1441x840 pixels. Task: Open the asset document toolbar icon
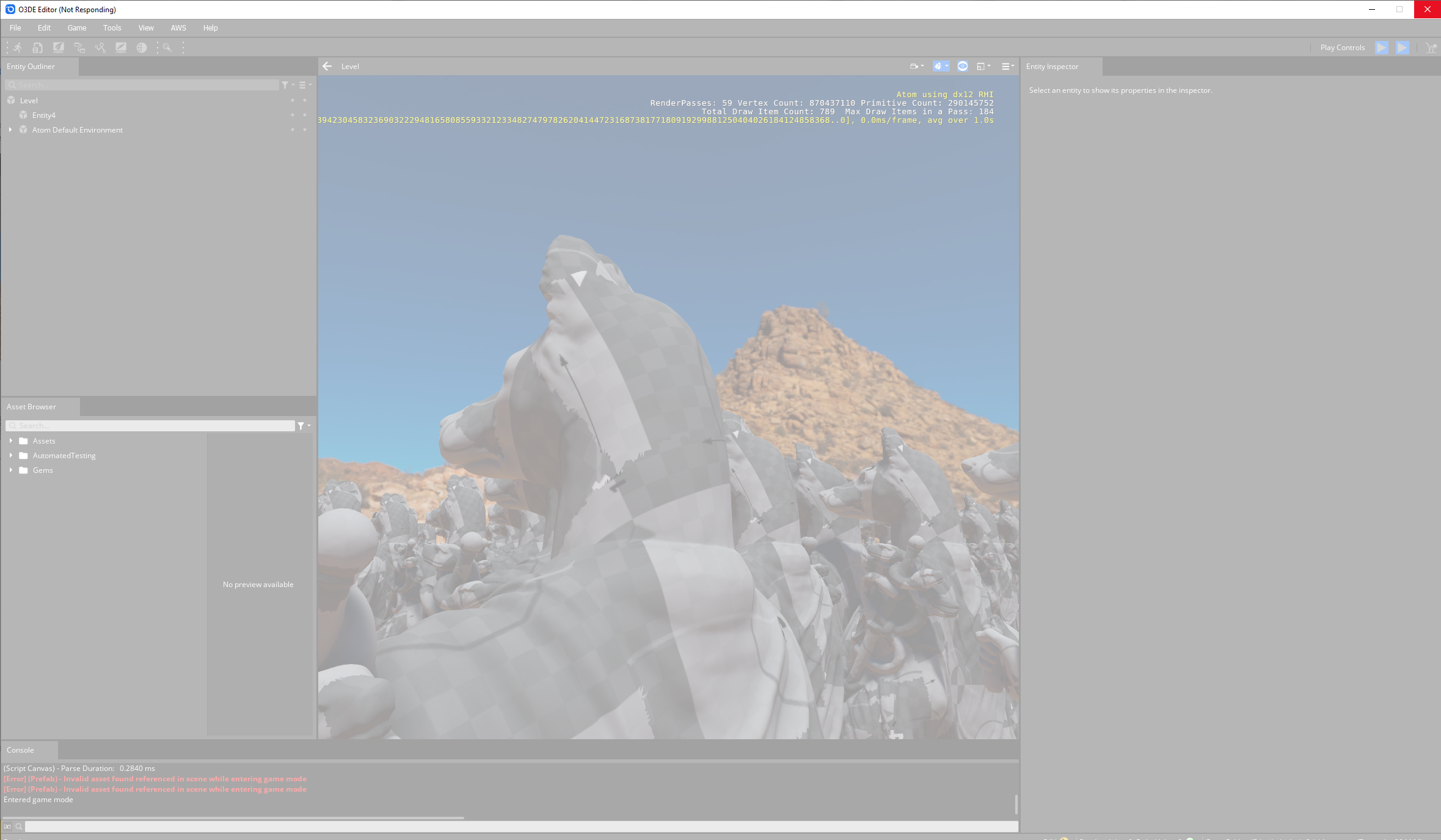point(37,48)
